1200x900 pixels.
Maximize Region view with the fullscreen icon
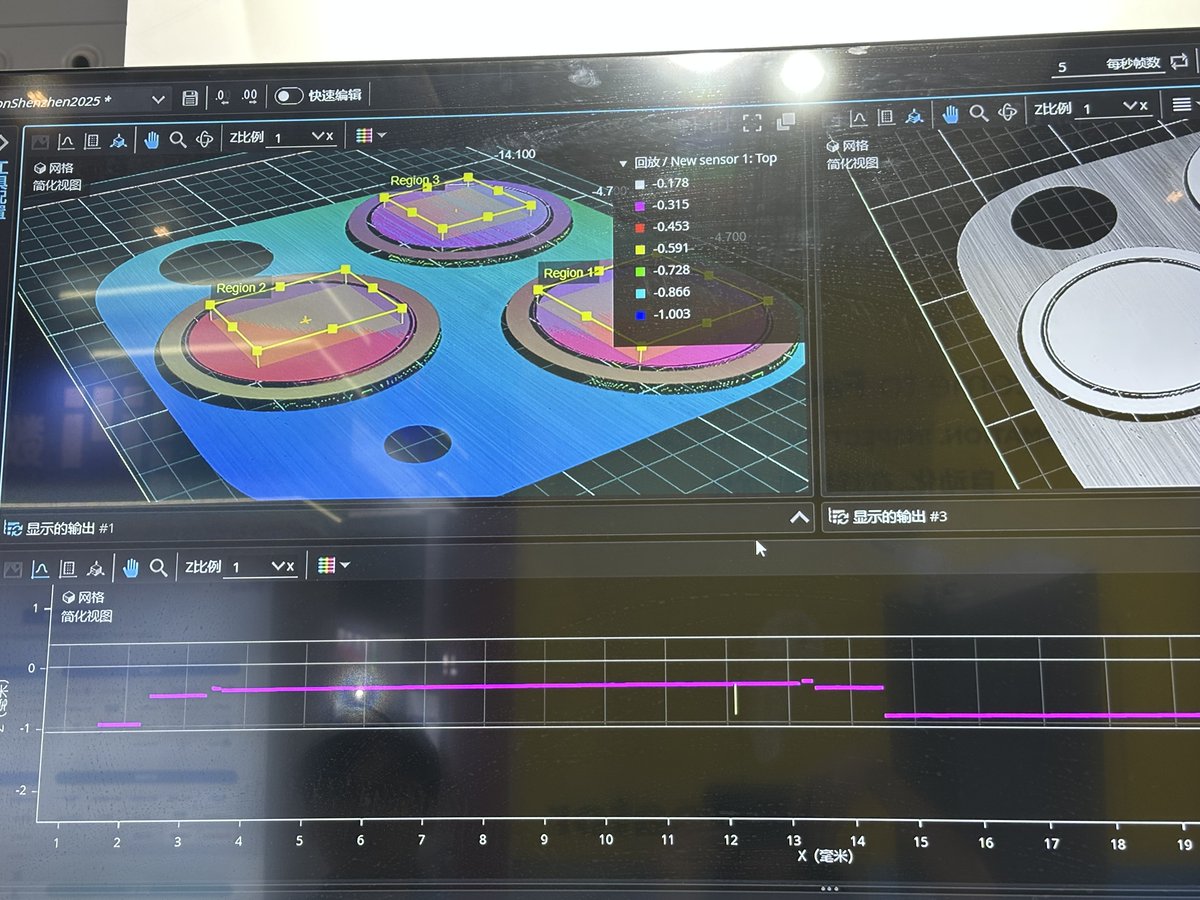pos(752,122)
